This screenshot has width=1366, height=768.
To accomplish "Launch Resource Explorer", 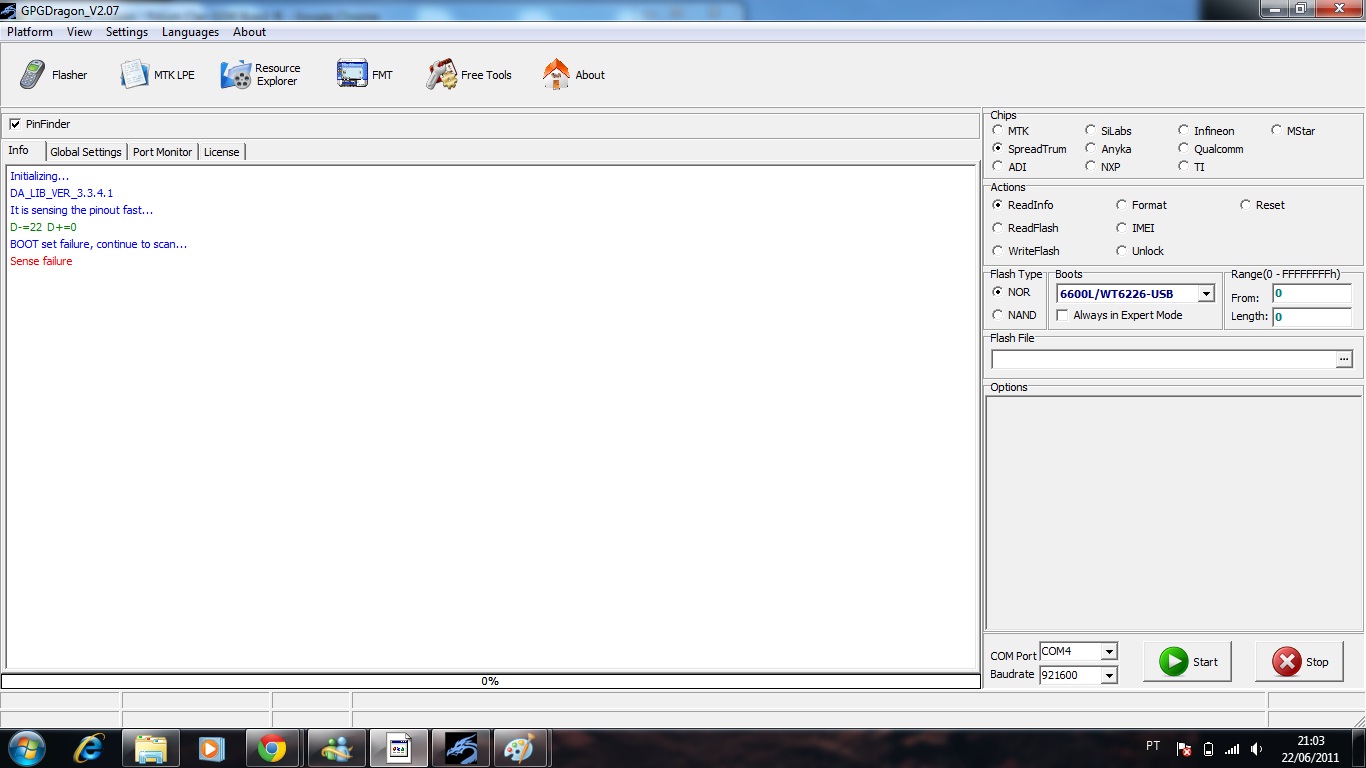I will tap(261, 75).
